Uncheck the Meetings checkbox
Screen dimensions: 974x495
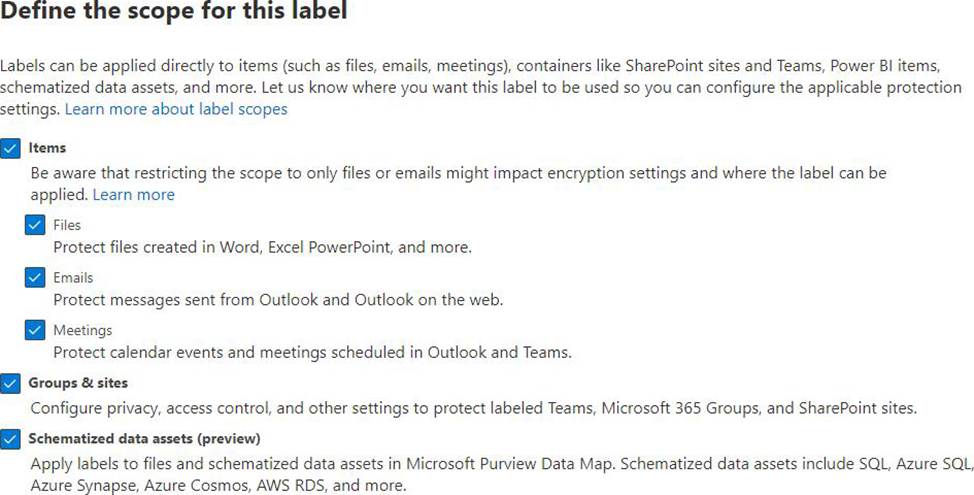click(x=35, y=330)
